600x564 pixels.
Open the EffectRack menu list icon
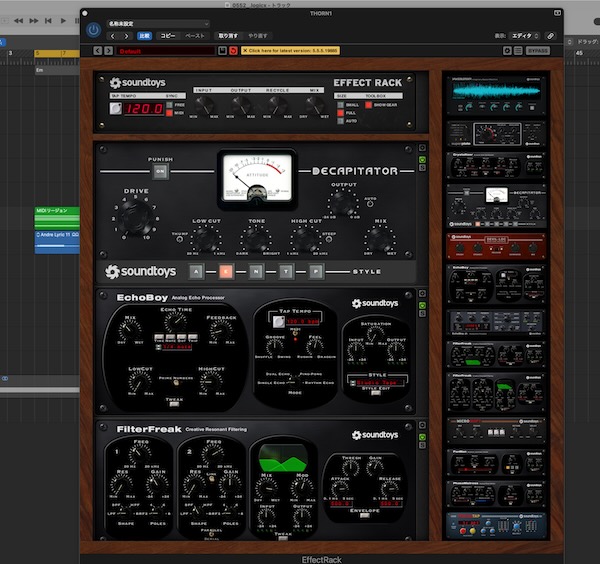[x=518, y=51]
